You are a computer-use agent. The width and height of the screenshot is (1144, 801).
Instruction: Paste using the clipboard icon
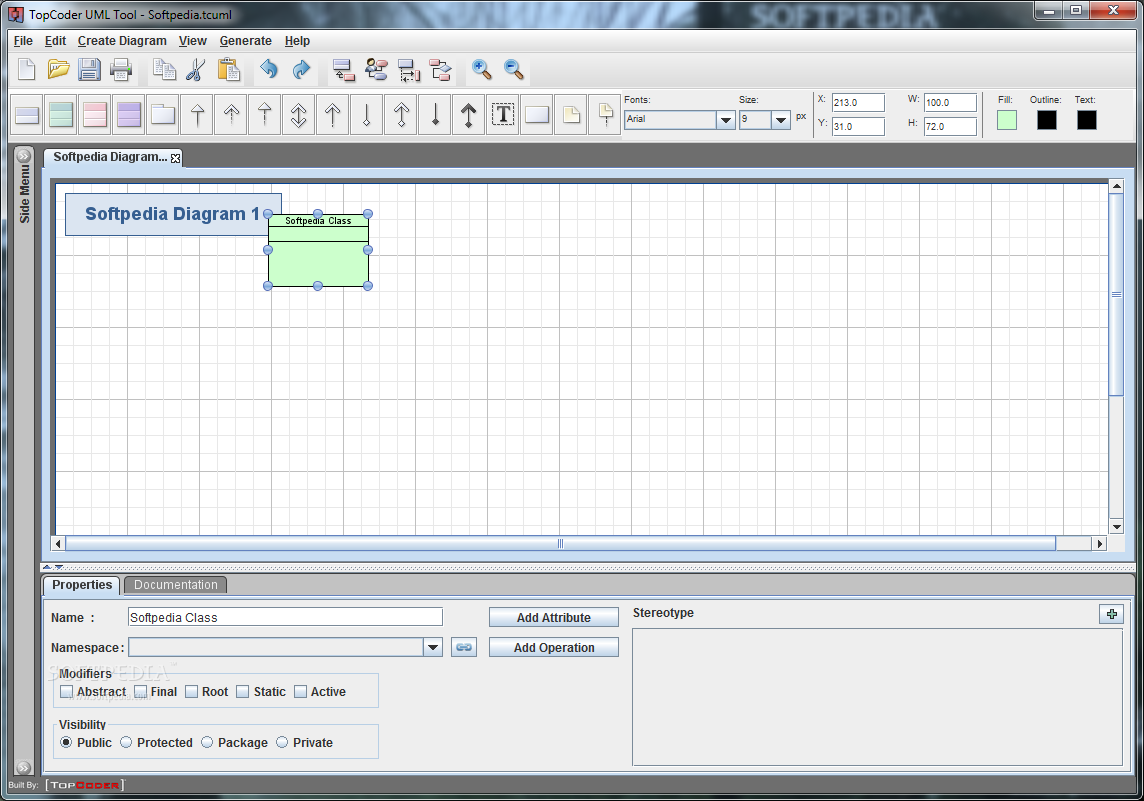coord(228,70)
